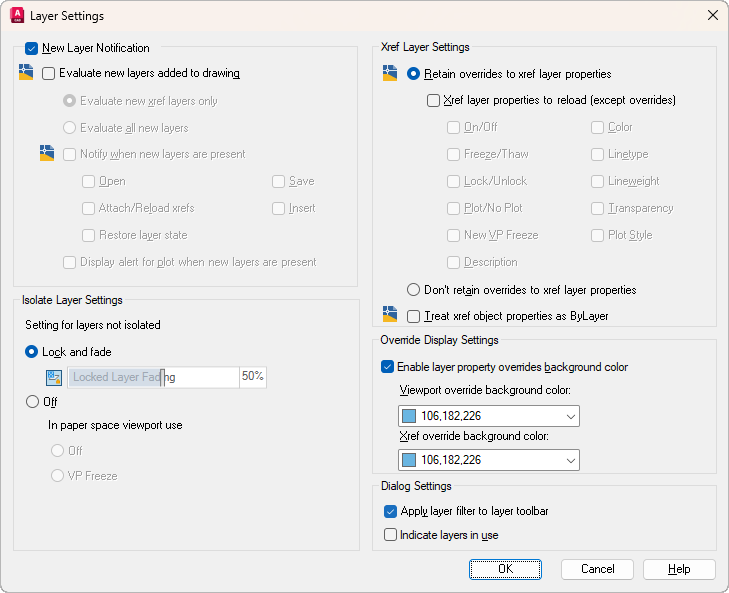Viewport: 729px width, 593px height.
Task: Click icon beside Notify when new layers
Action: pyautogui.click(x=47, y=154)
